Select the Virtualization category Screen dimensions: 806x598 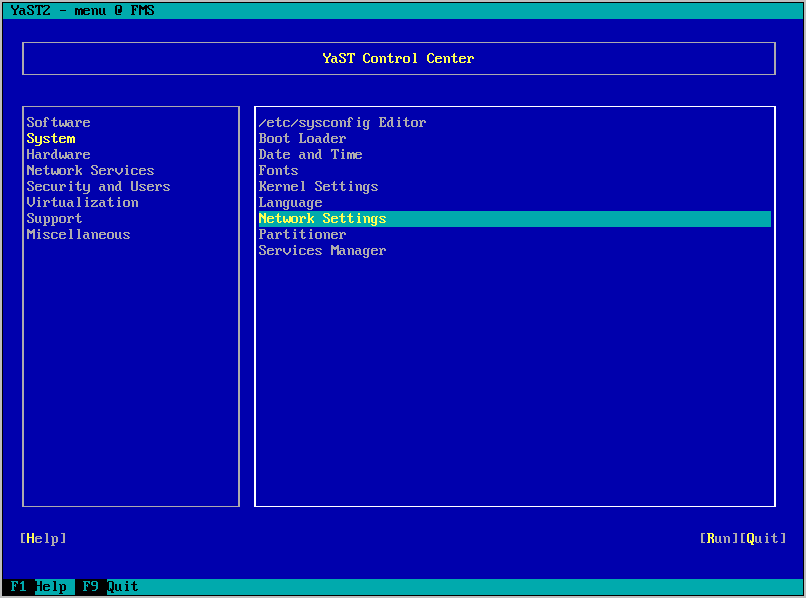tap(82, 202)
